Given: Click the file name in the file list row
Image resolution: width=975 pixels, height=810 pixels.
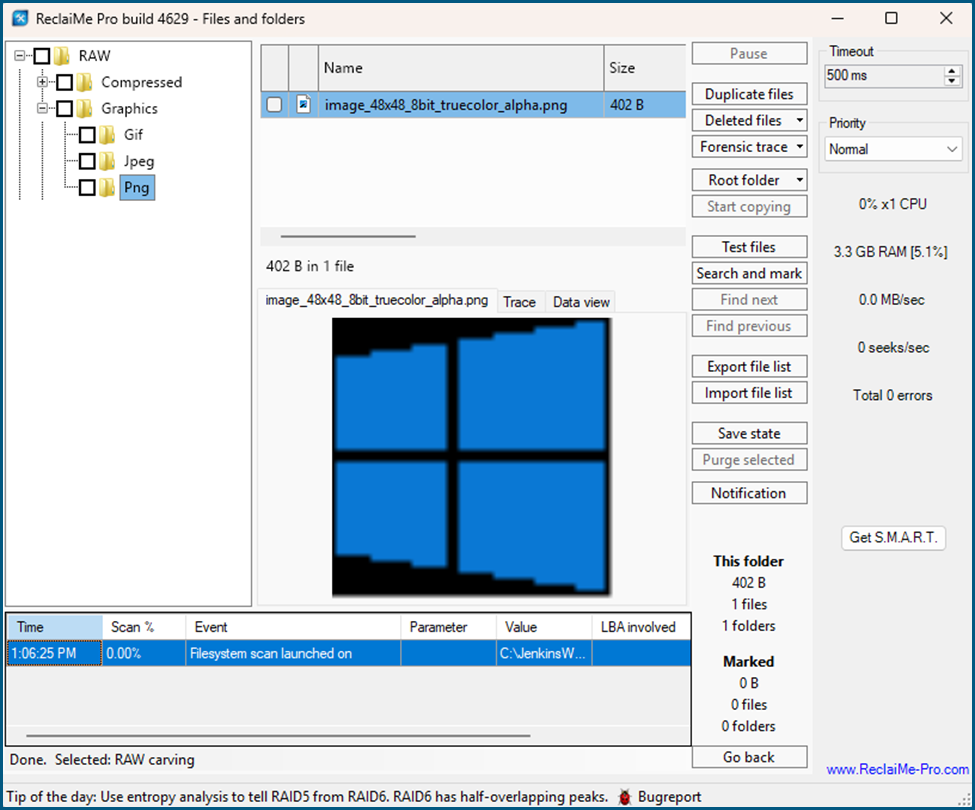Looking at the screenshot, I should 446,105.
